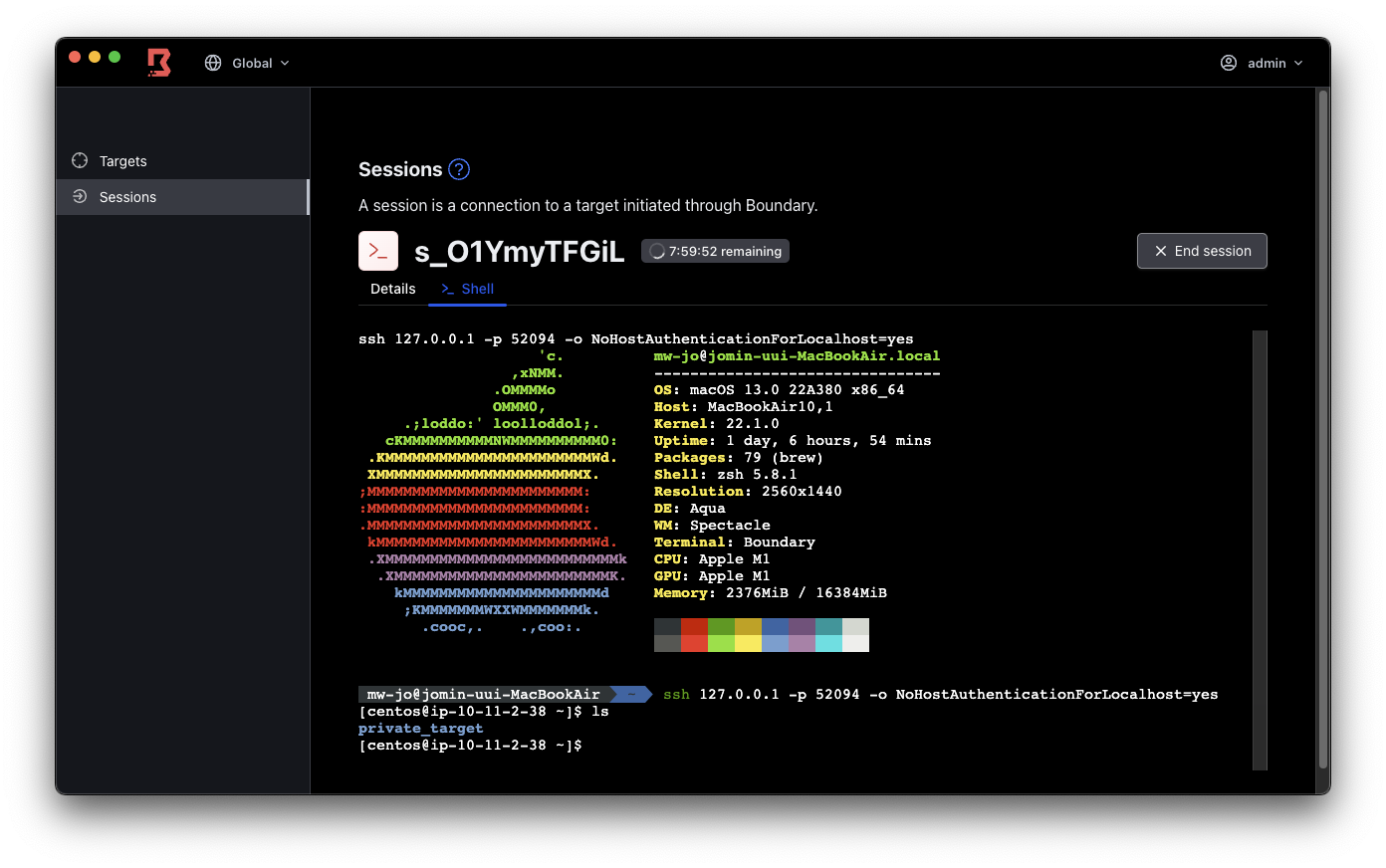Click the 'Host: MacBookAir10,1' line

[x=744, y=407]
